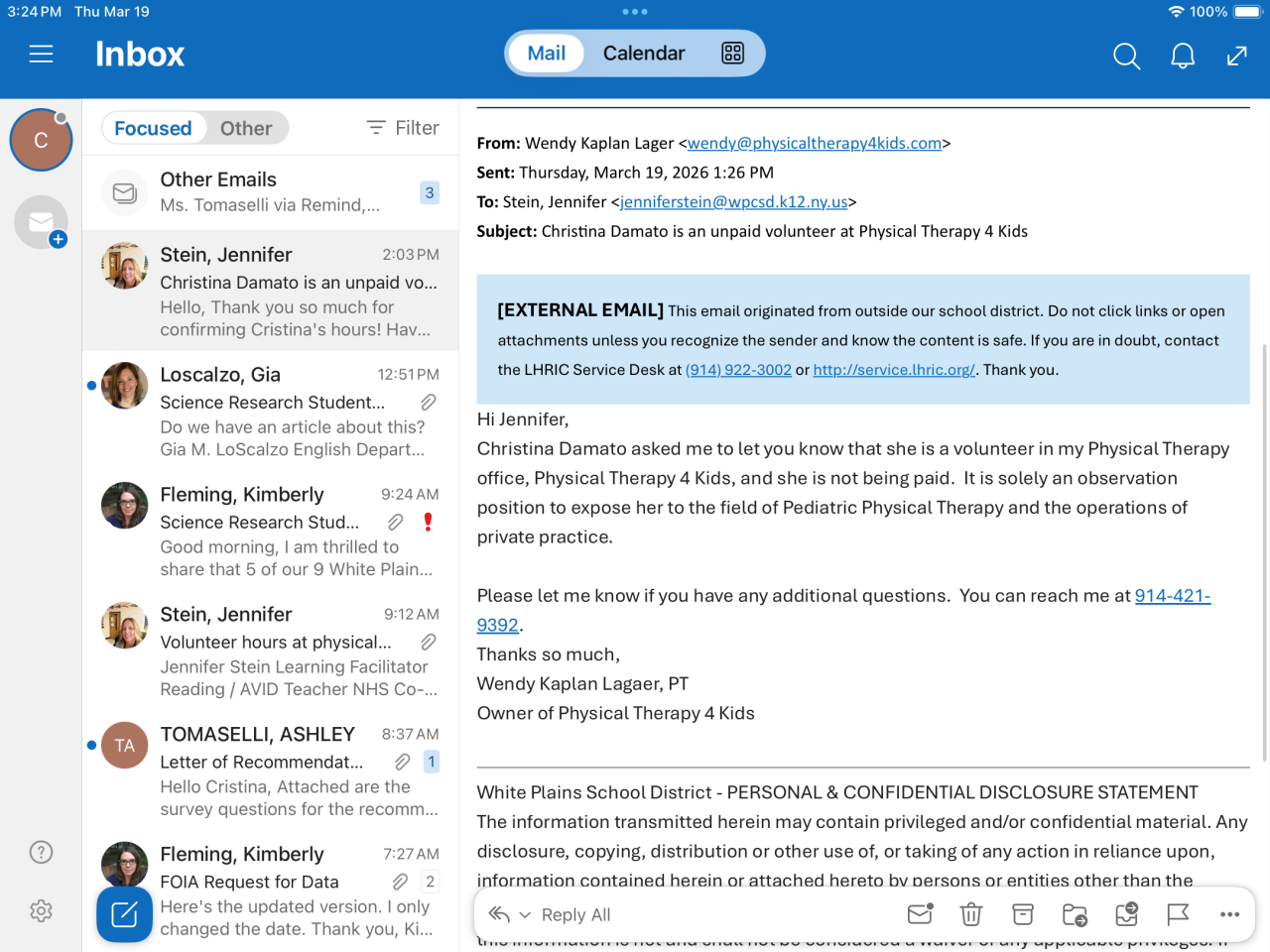The width and height of the screenshot is (1270, 952).
Task: Open the Stein, Jennifer 2:03 PM email
Action: click(270, 292)
